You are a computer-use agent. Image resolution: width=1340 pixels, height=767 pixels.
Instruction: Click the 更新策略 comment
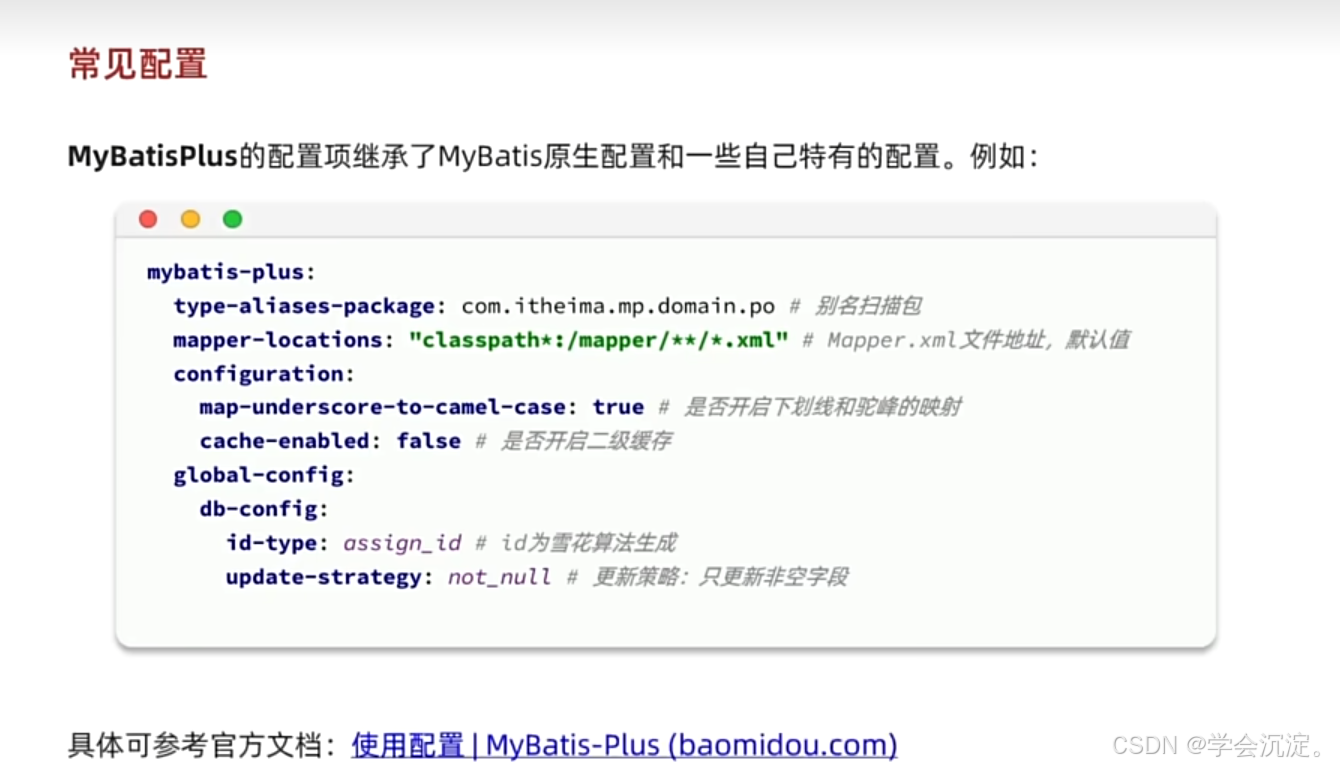tap(708, 577)
